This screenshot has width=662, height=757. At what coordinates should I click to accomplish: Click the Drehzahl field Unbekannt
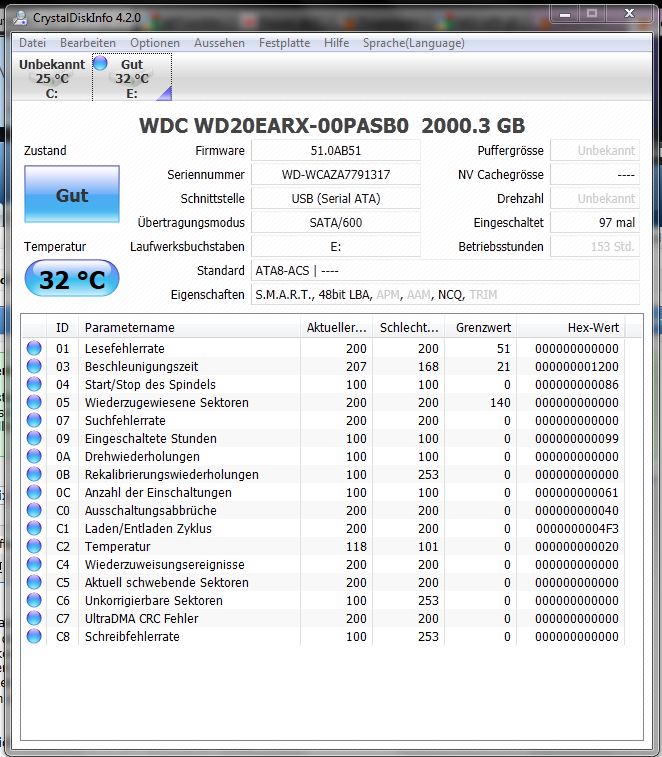pos(595,198)
